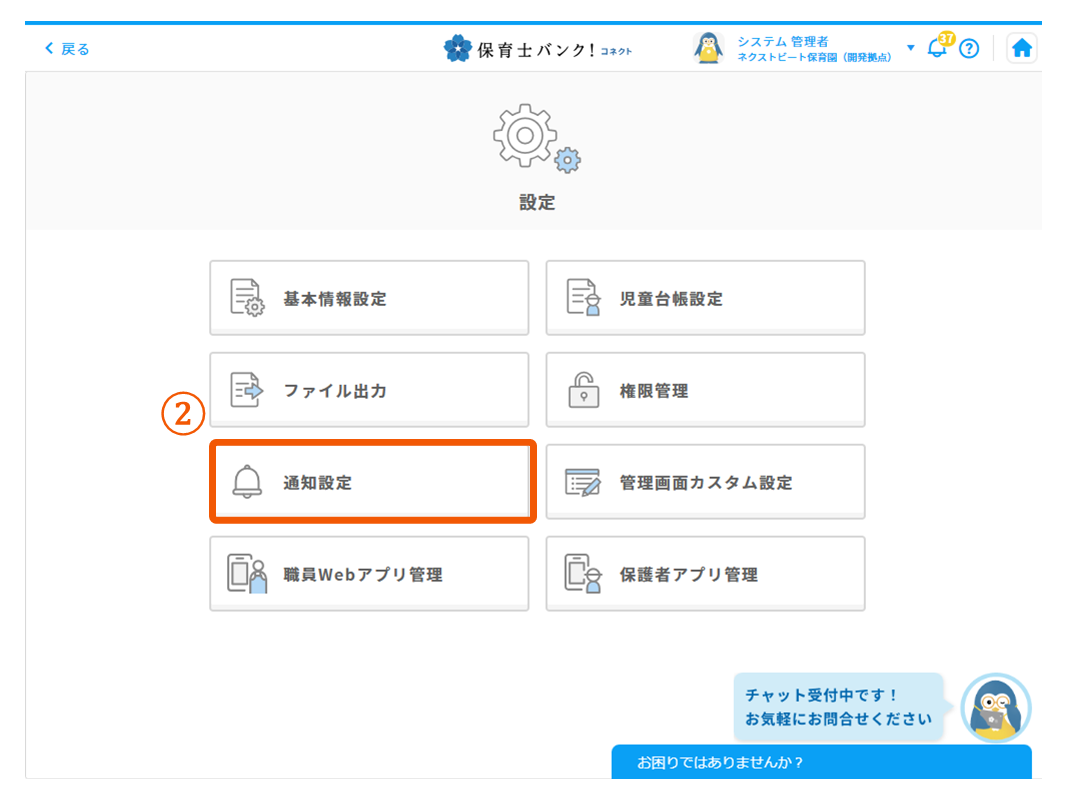Click the 保育士バンク! コネクト logo
The height and width of the screenshot is (800, 1067).
coord(538,49)
